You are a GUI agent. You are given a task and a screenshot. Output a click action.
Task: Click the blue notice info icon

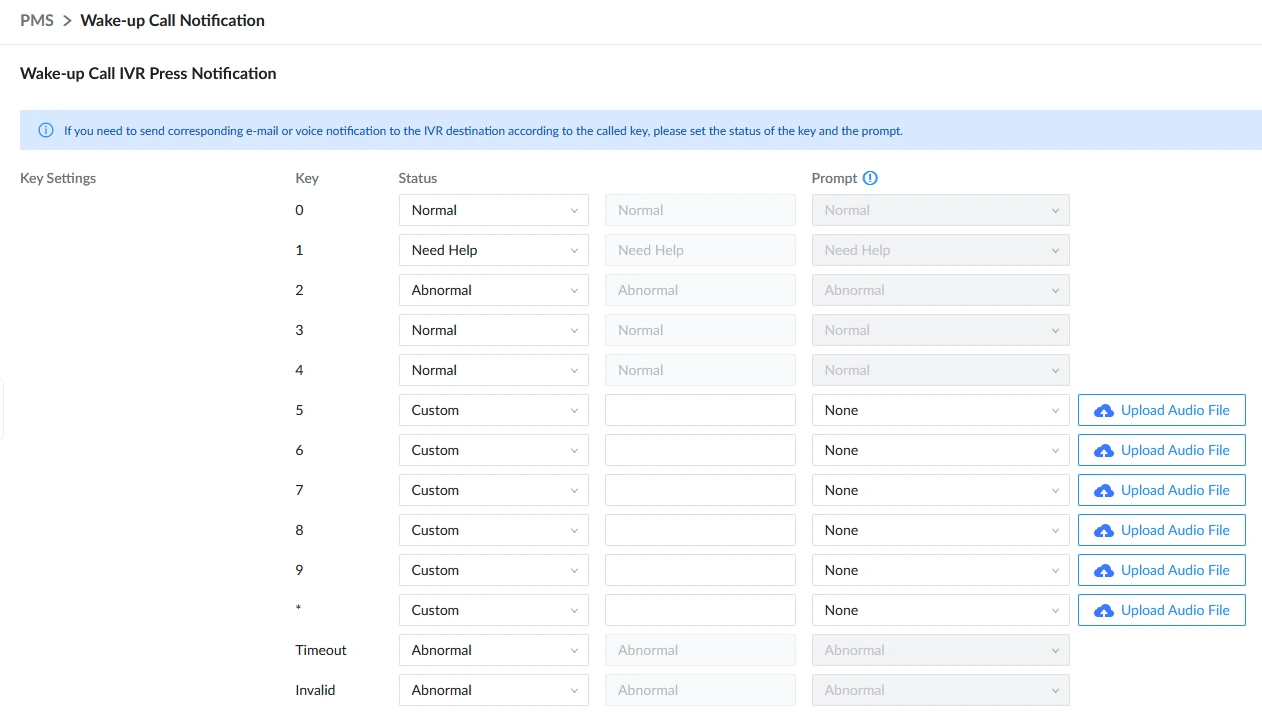click(x=46, y=130)
